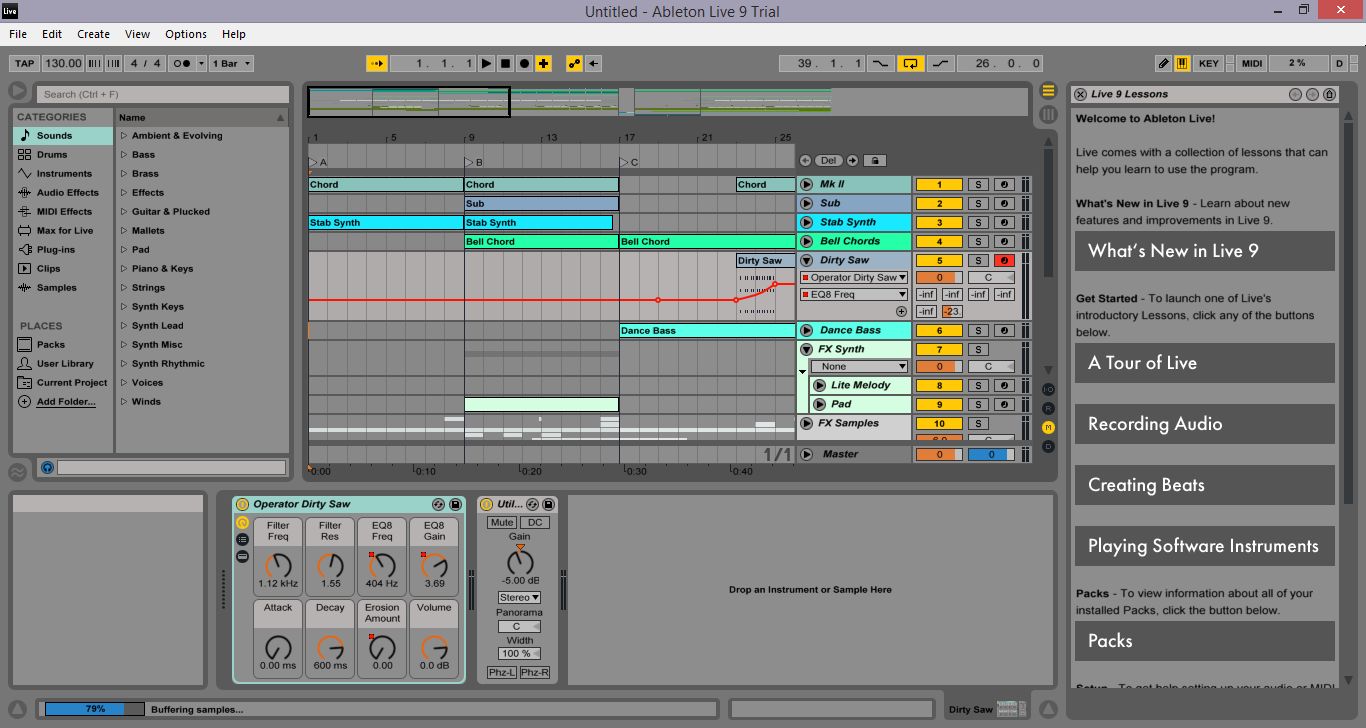Select the Clips category
This screenshot has height=728, width=1366.
click(63, 269)
